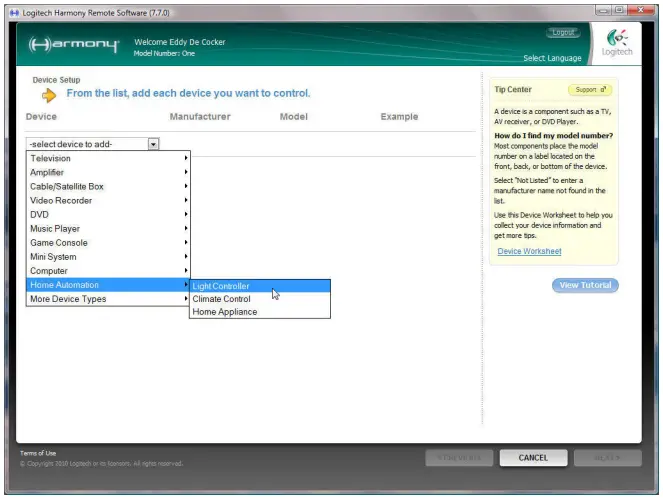Click the Device column header

[41, 116]
